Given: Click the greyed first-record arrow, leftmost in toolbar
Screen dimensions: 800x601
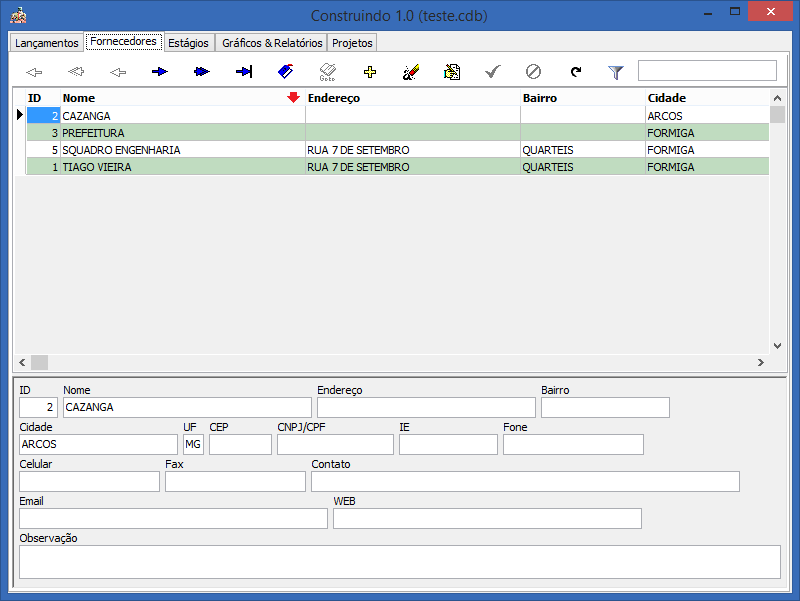Looking at the screenshot, I should 34,72.
